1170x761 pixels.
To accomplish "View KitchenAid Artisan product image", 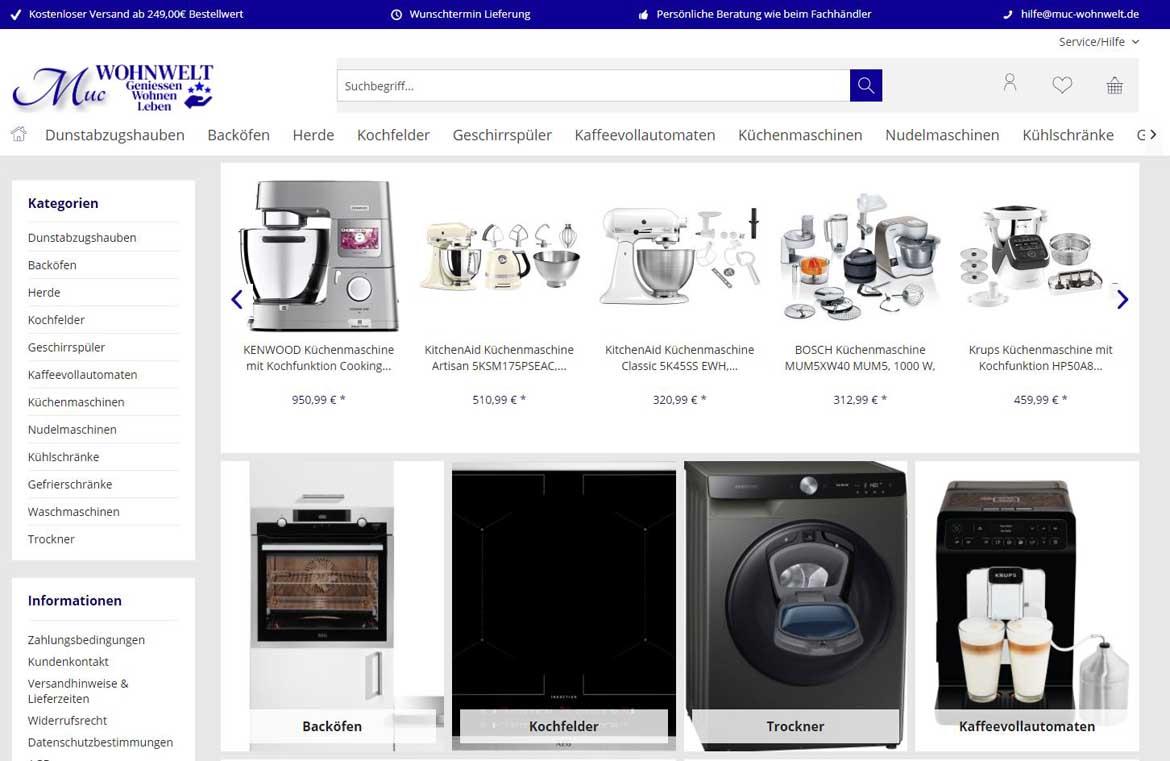I will (499, 256).
